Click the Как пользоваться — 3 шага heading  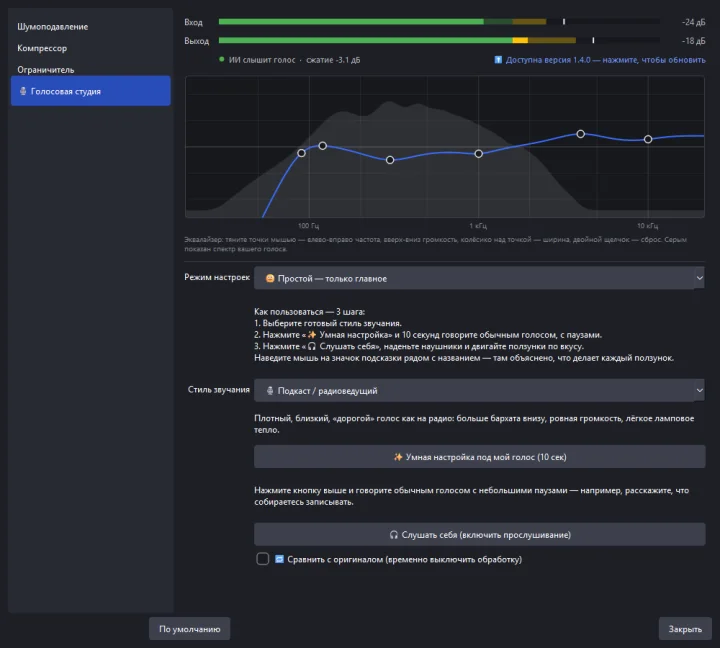(x=309, y=311)
